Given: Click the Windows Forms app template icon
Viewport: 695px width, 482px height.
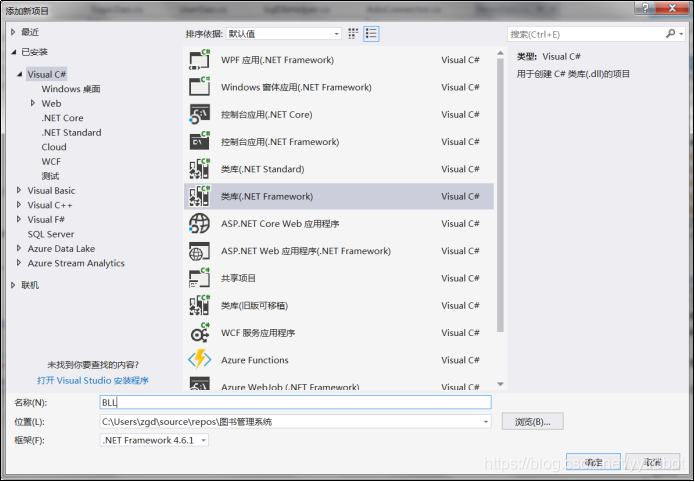Looking at the screenshot, I should (199, 87).
